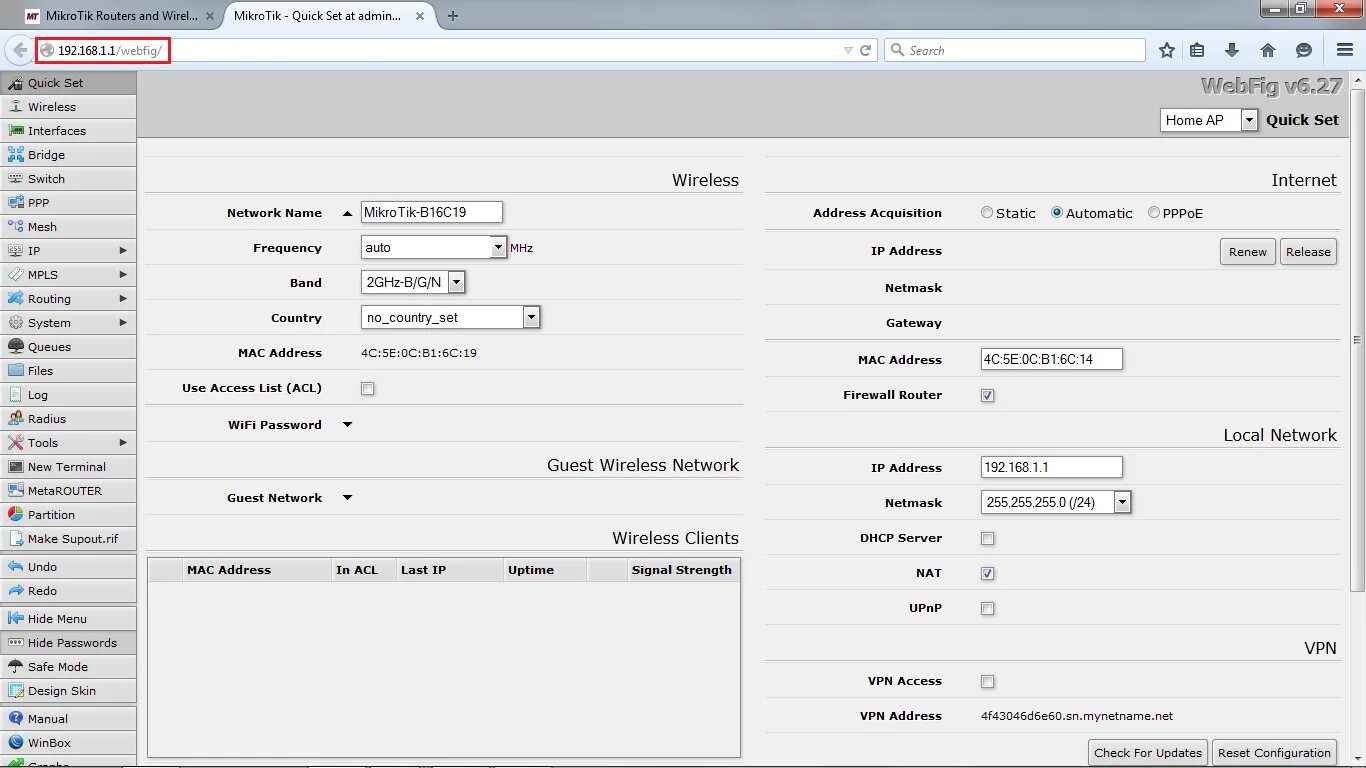Screen dimensions: 1366x768
Task: Open the Frequency dropdown
Action: [498, 247]
